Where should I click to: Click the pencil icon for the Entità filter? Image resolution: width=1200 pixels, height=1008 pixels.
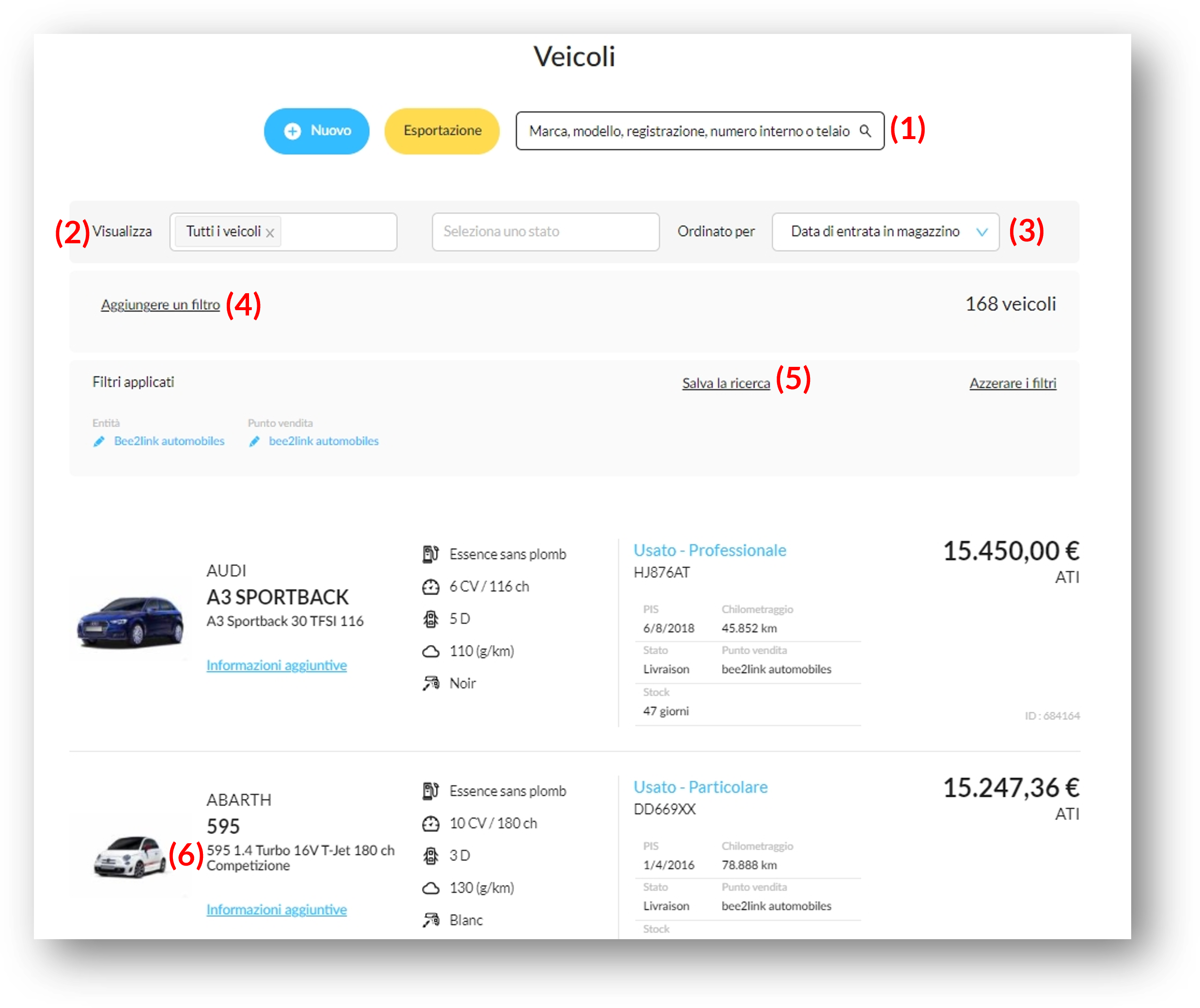pyautogui.click(x=99, y=441)
